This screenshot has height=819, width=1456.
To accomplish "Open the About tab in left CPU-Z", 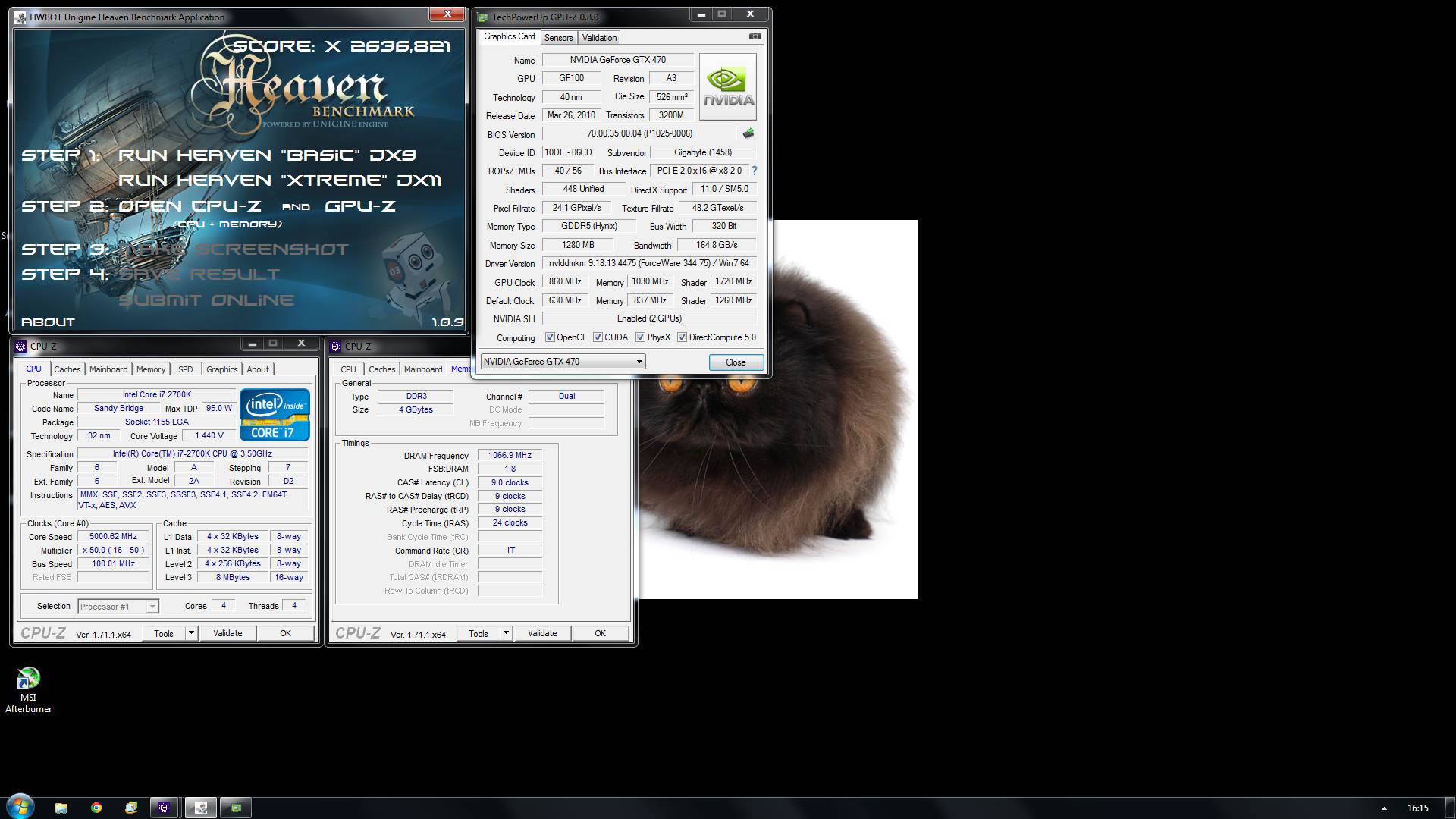I will [258, 369].
